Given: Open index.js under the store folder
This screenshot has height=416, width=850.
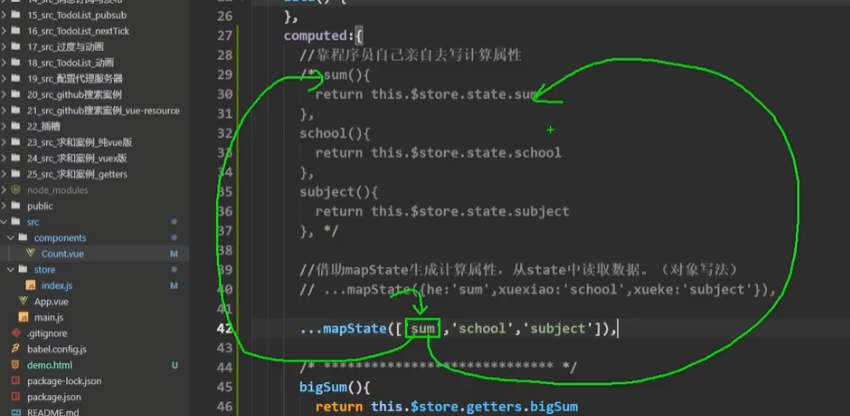Looking at the screenshot, I should (x=57, y=285).
